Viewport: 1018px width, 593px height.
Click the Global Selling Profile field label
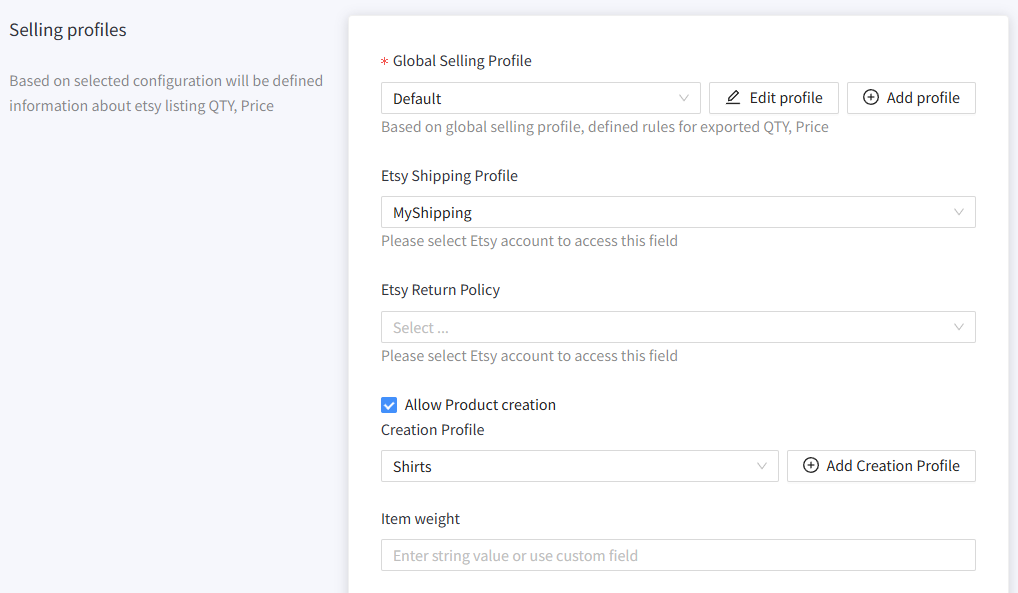click(462, 61)
